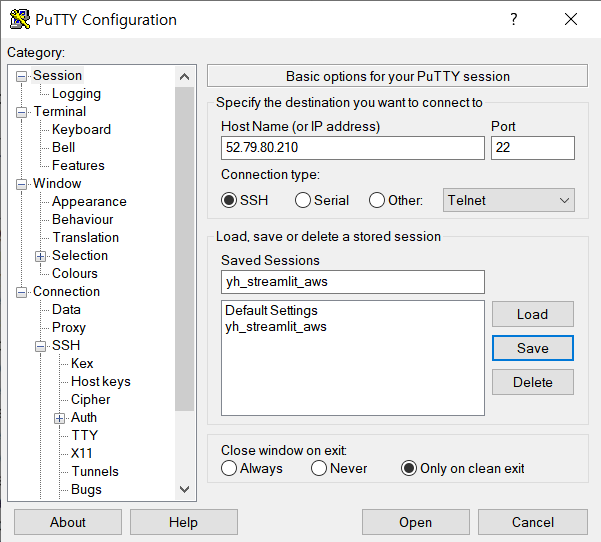Image resolution: width=601 pixels, height=542 pixels.
Task: Click the Saved Sessions name field
Action: coord(353,282)
